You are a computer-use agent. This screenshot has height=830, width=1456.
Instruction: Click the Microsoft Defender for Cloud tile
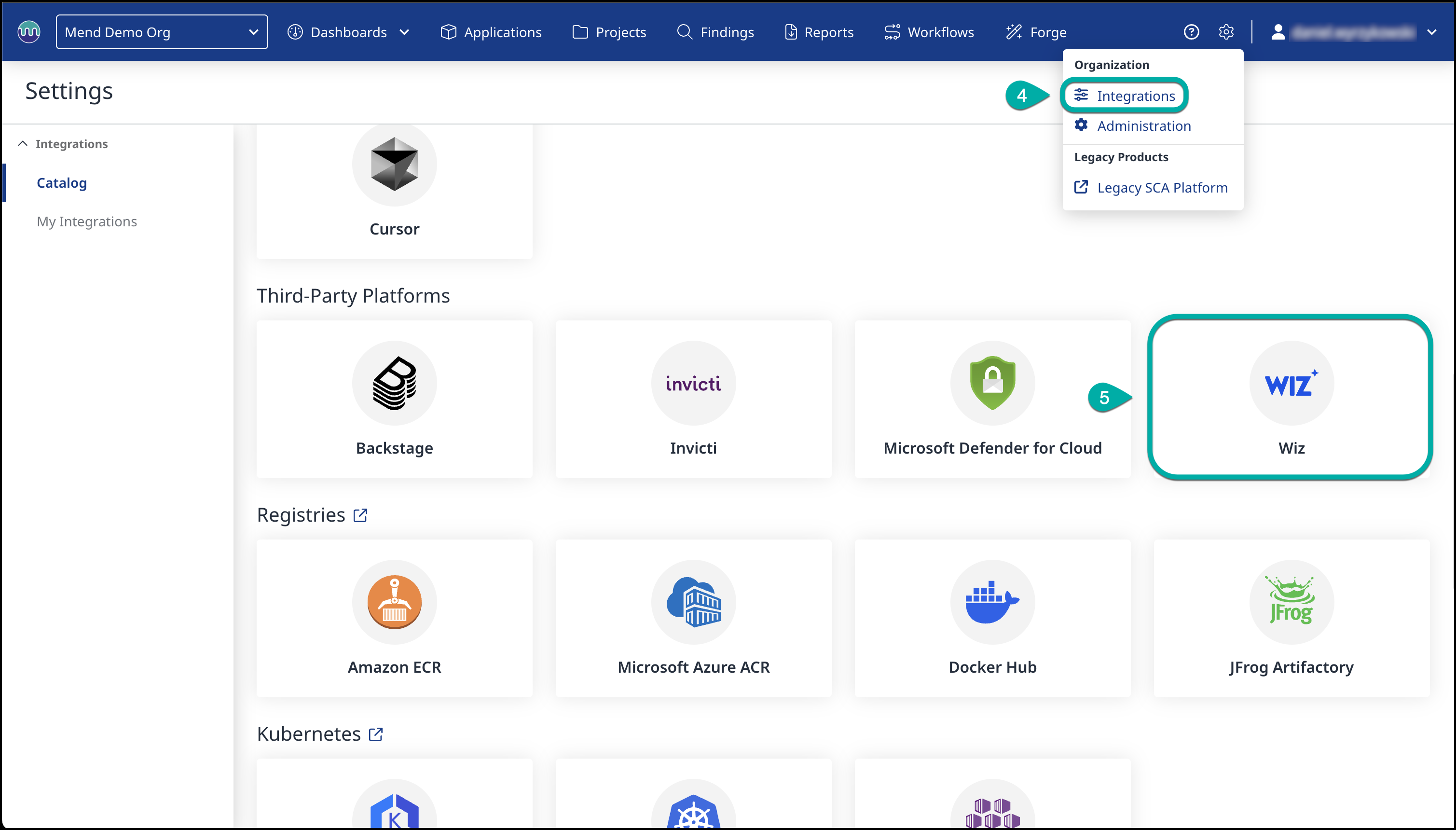[992, 399]
